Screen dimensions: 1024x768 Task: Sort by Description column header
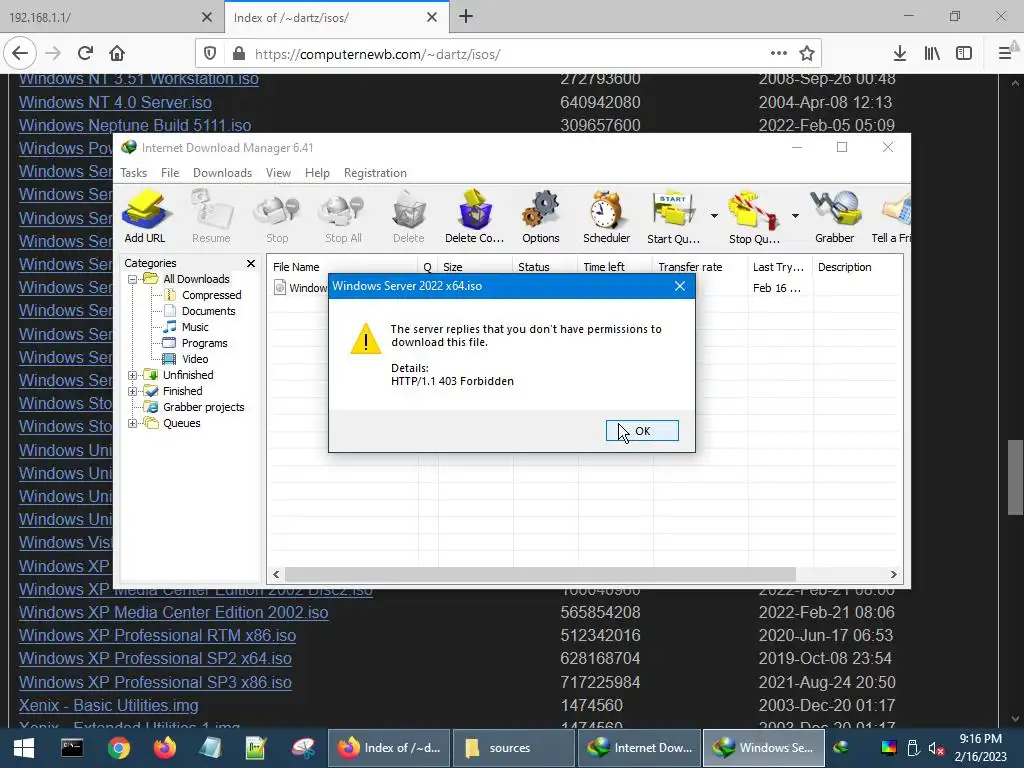click(x=857, y=266)
